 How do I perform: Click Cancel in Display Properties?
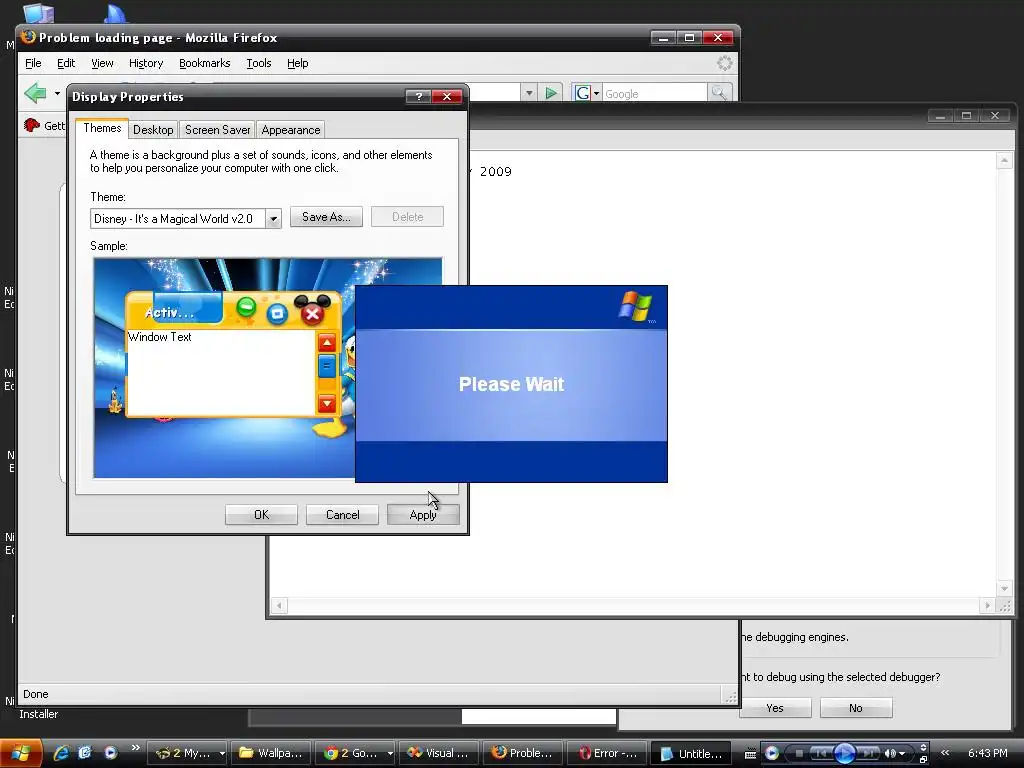[342, 515]
